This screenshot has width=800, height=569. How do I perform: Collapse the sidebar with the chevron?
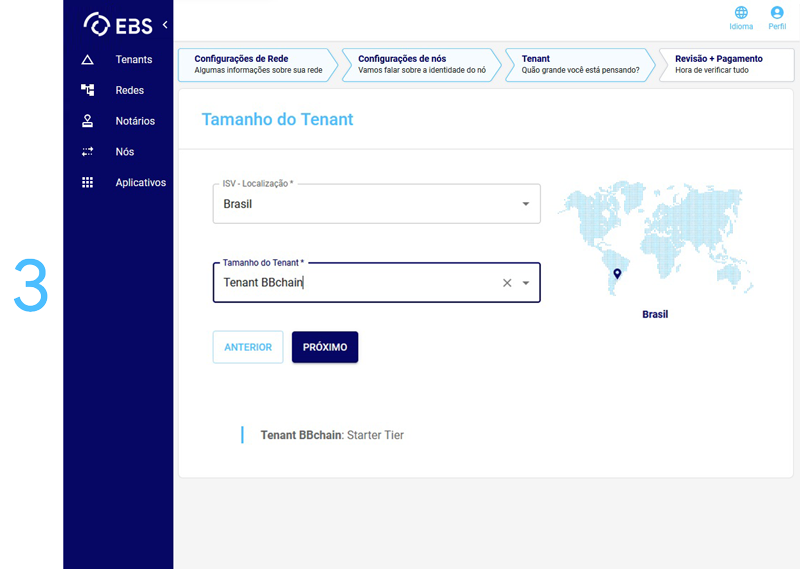tap(165, 24)
